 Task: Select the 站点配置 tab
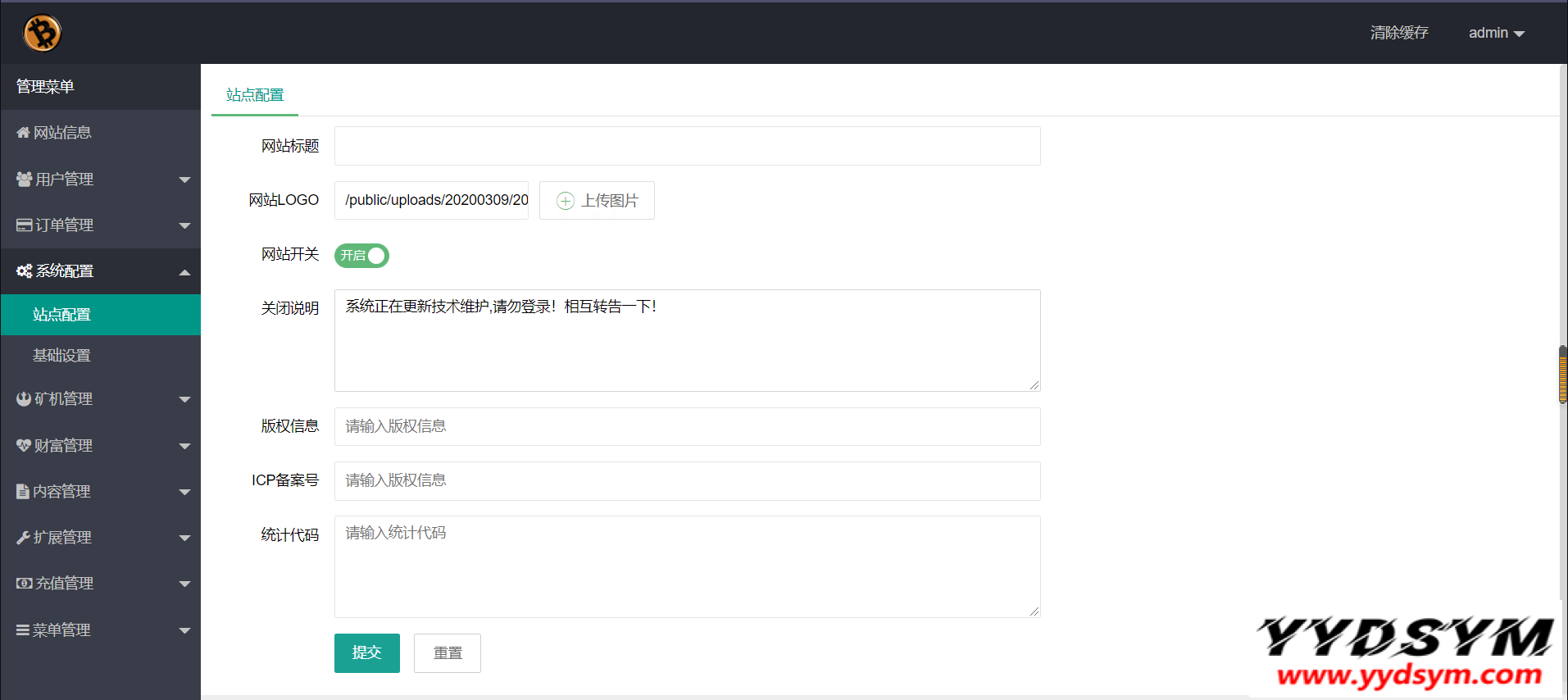255,95
